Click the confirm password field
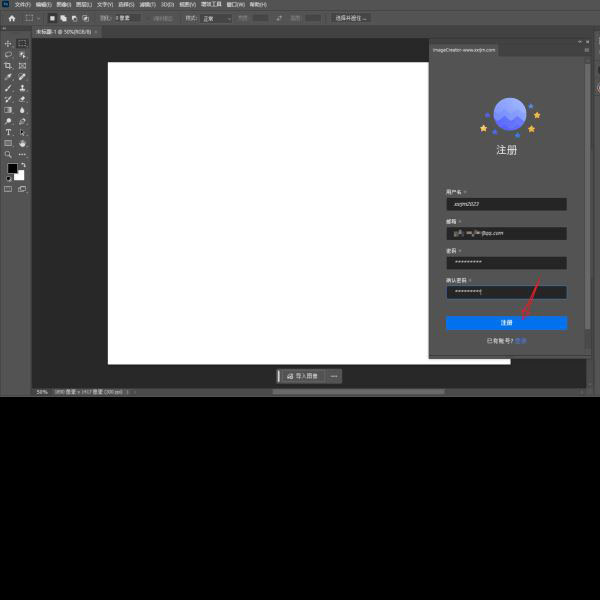This screenshot has height=600, width=600. tap(506, 292)
